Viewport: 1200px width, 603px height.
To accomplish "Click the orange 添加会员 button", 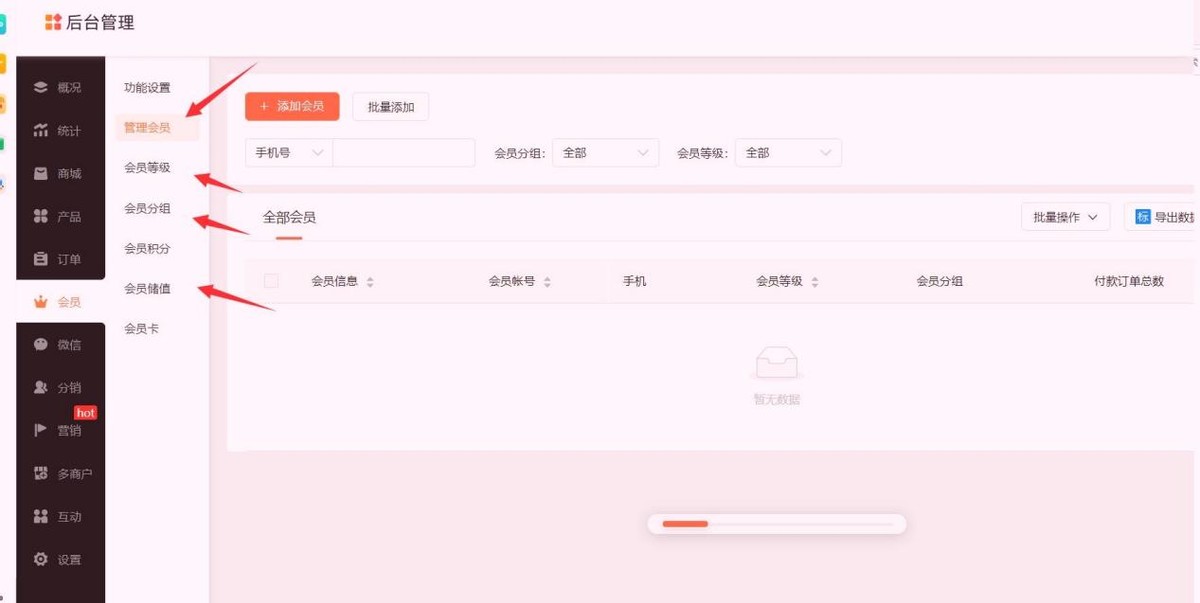I will click(x=291, y=106).
